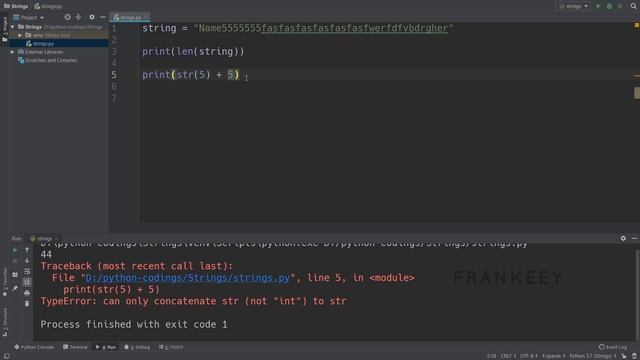This screenshot has width=640, height=360.
Task: Collapse the Strings project root folder
Action: coord(13,27)
